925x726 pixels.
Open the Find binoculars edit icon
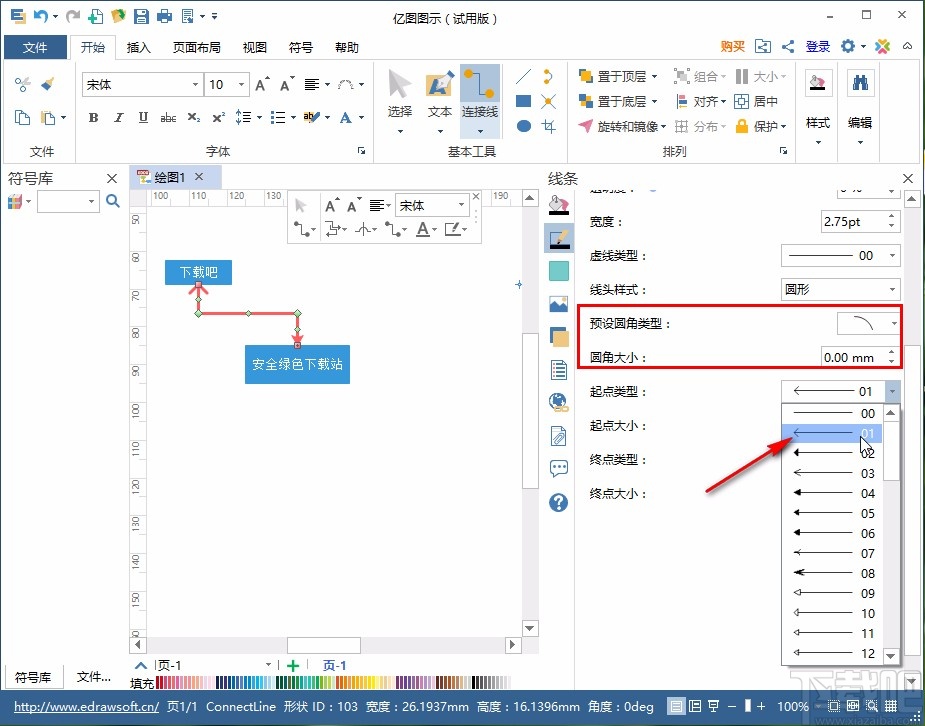(860, 84)
